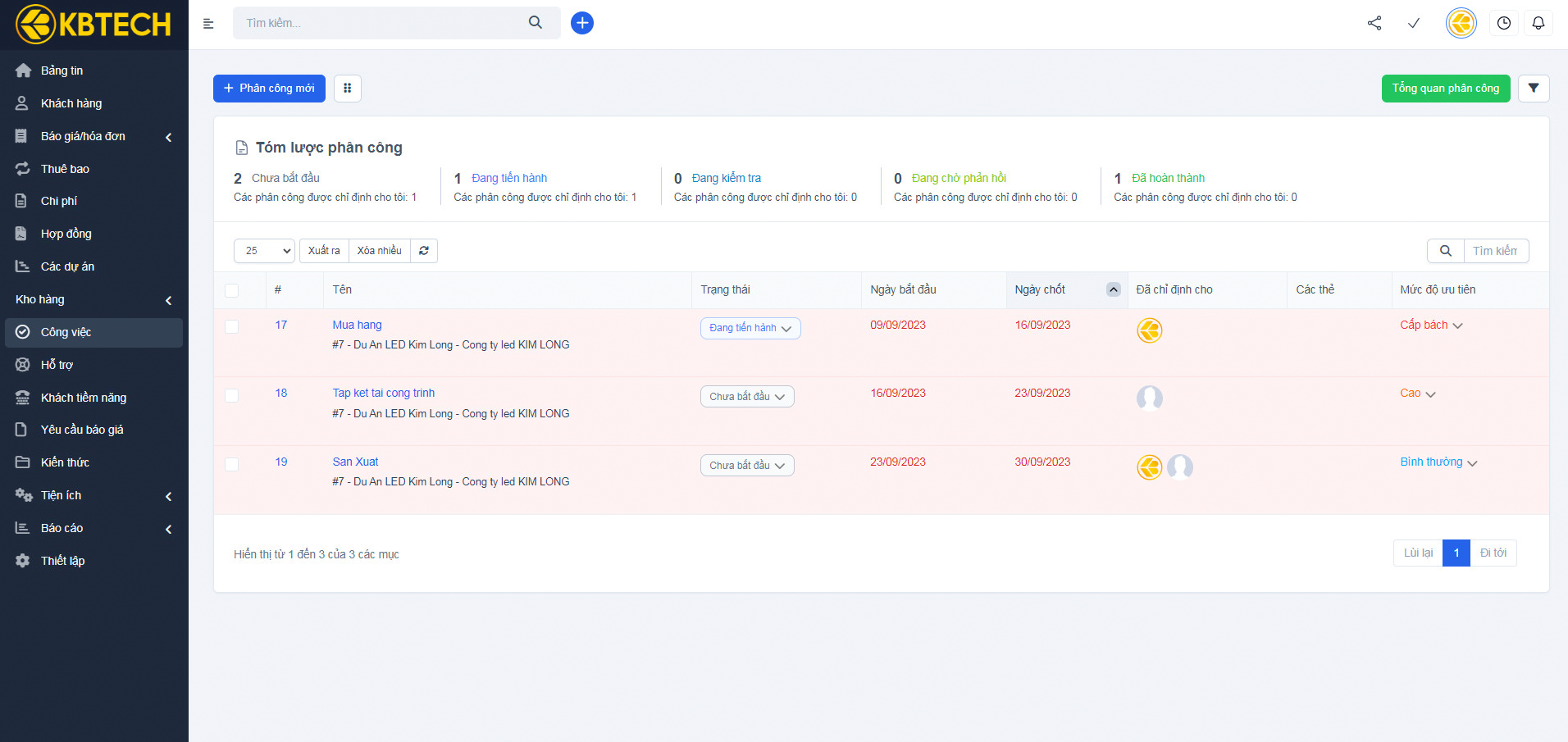Expand 'Báo cáo' sidebar menu
This screenshot has height=742, width=1568.
tap(62, 528)
